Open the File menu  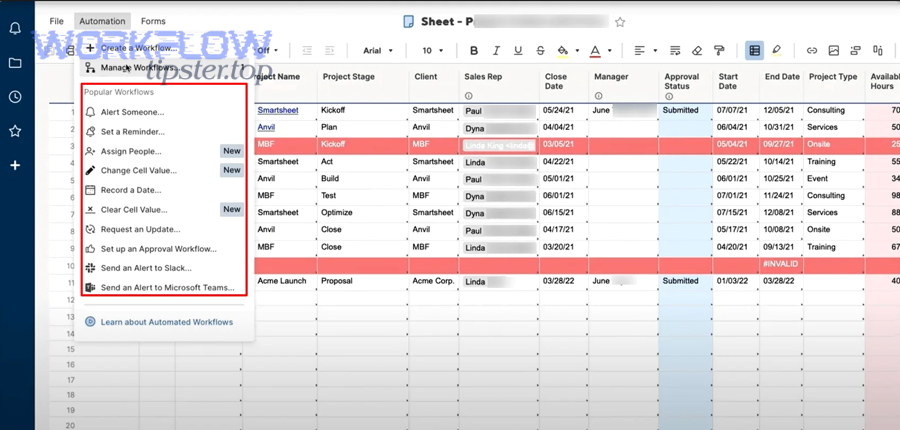56,21
